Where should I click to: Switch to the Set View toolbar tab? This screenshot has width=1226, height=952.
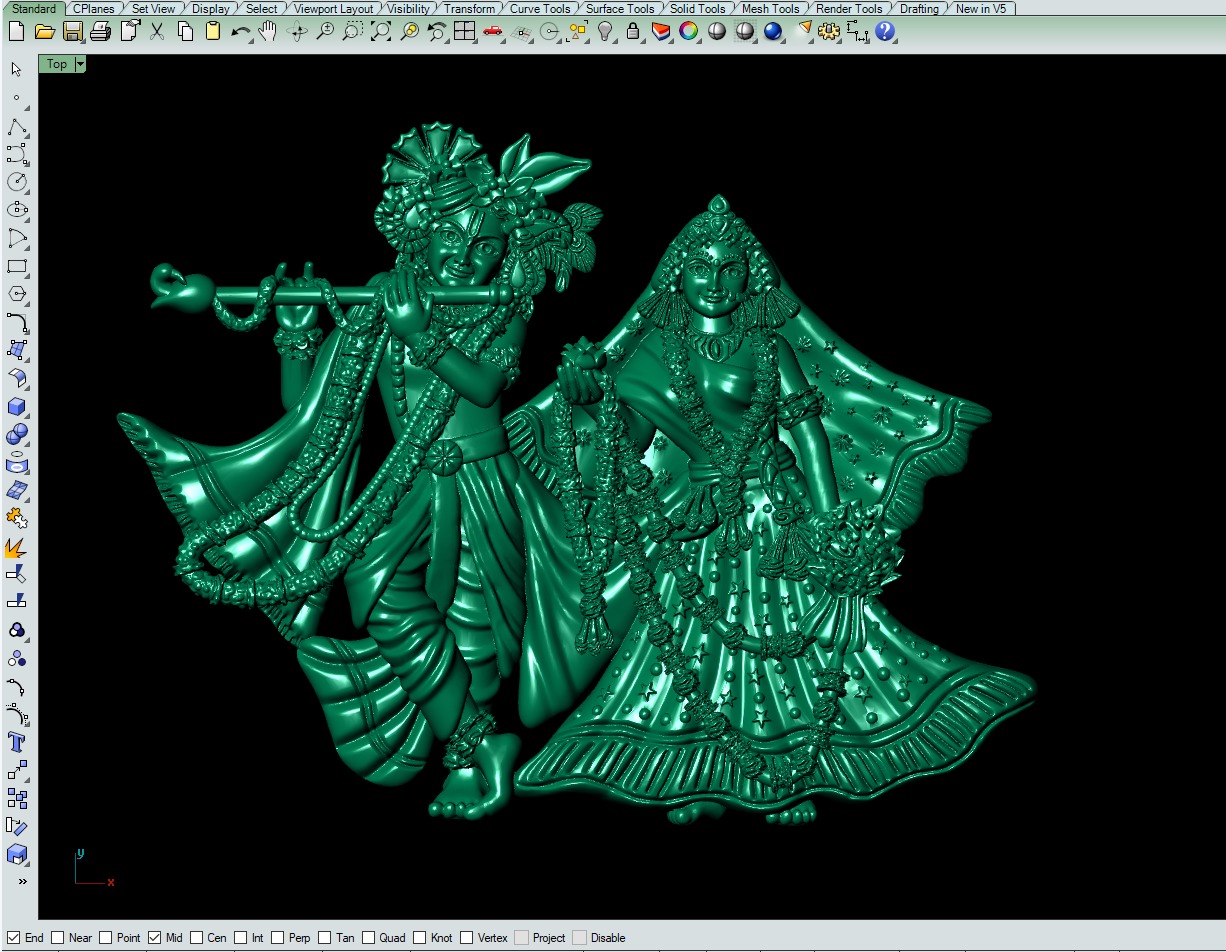[x=154, y=9]
